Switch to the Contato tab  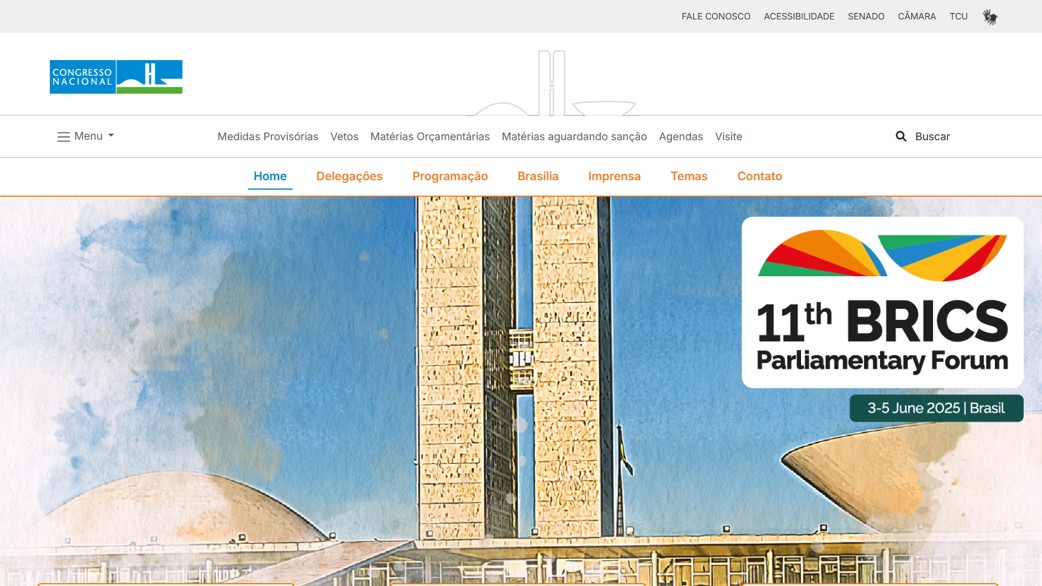click(x=760, y=176)
